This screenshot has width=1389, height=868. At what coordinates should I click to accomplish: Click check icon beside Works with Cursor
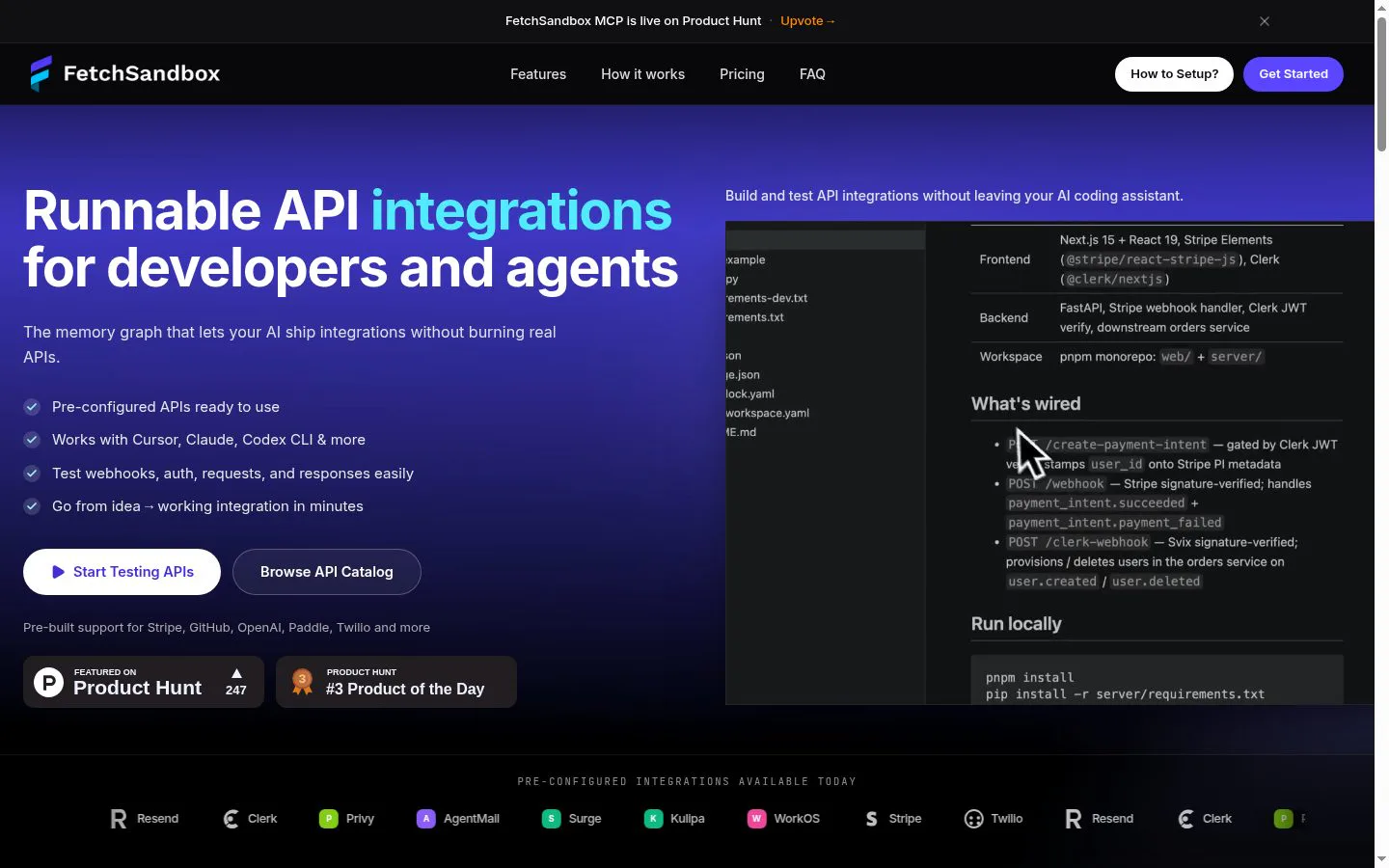32,440
